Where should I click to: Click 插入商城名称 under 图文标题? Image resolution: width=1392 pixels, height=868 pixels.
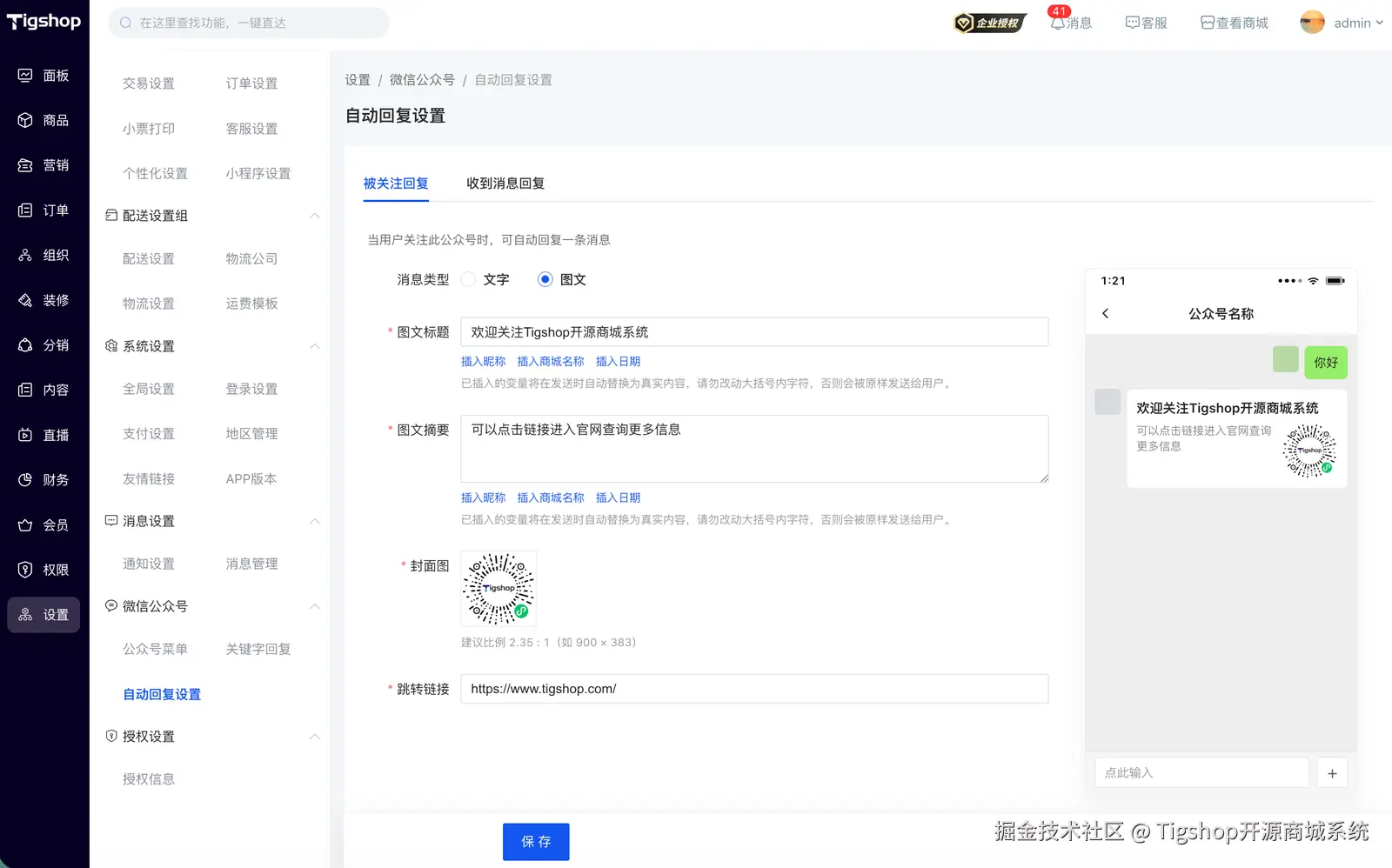(x=551, y=362)
